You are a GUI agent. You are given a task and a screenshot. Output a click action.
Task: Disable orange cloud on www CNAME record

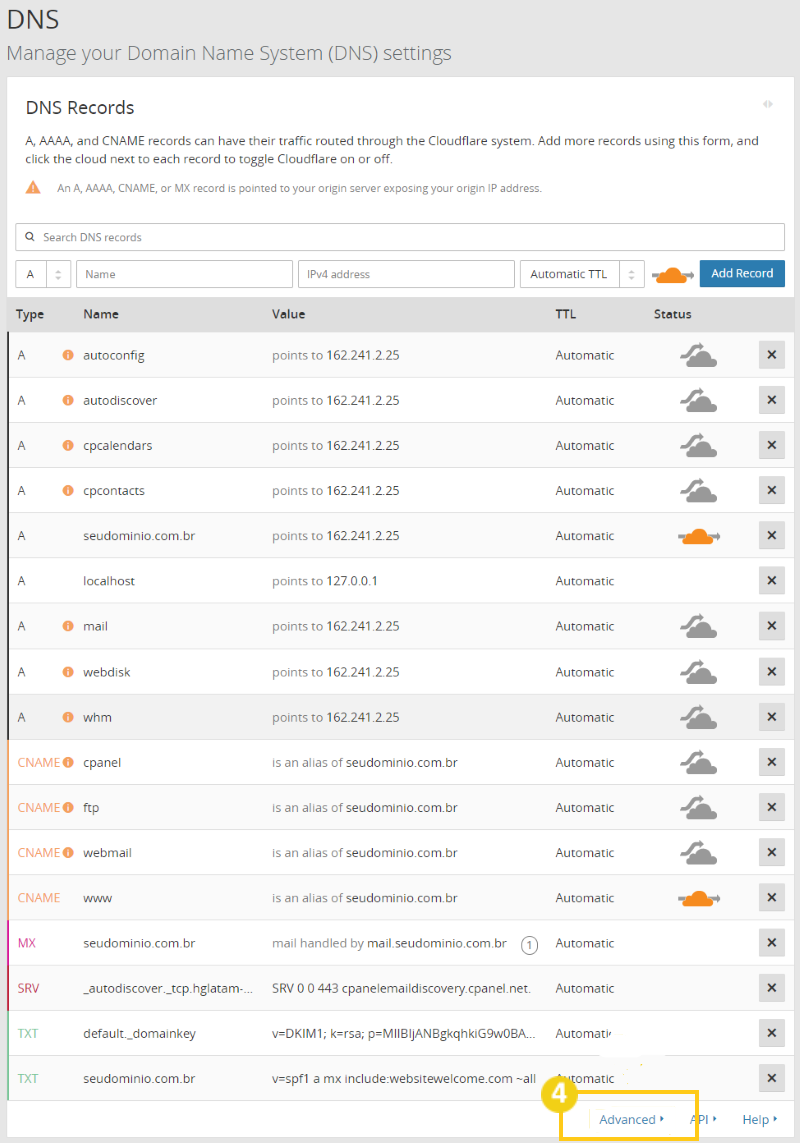click(699, 898)
